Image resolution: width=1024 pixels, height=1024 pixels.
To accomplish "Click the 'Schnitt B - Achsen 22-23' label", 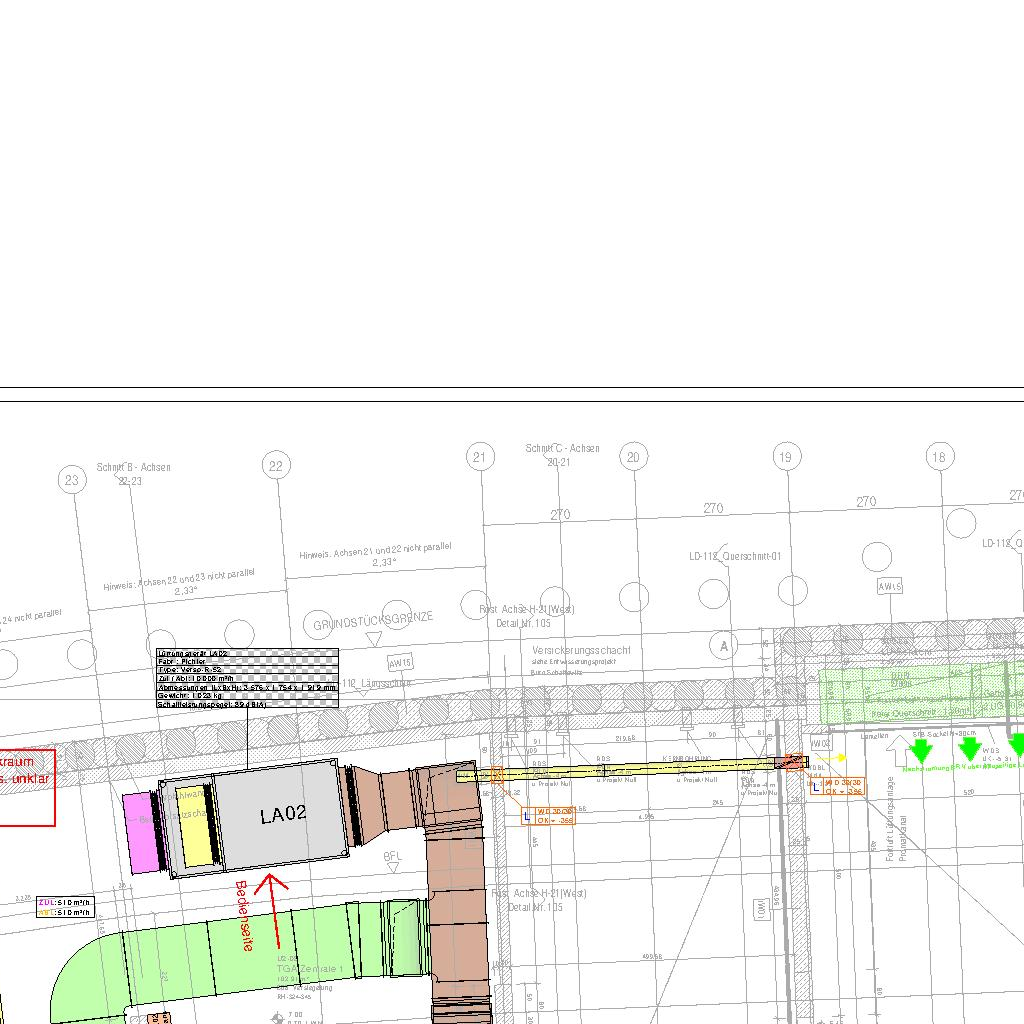I will 133,474.
